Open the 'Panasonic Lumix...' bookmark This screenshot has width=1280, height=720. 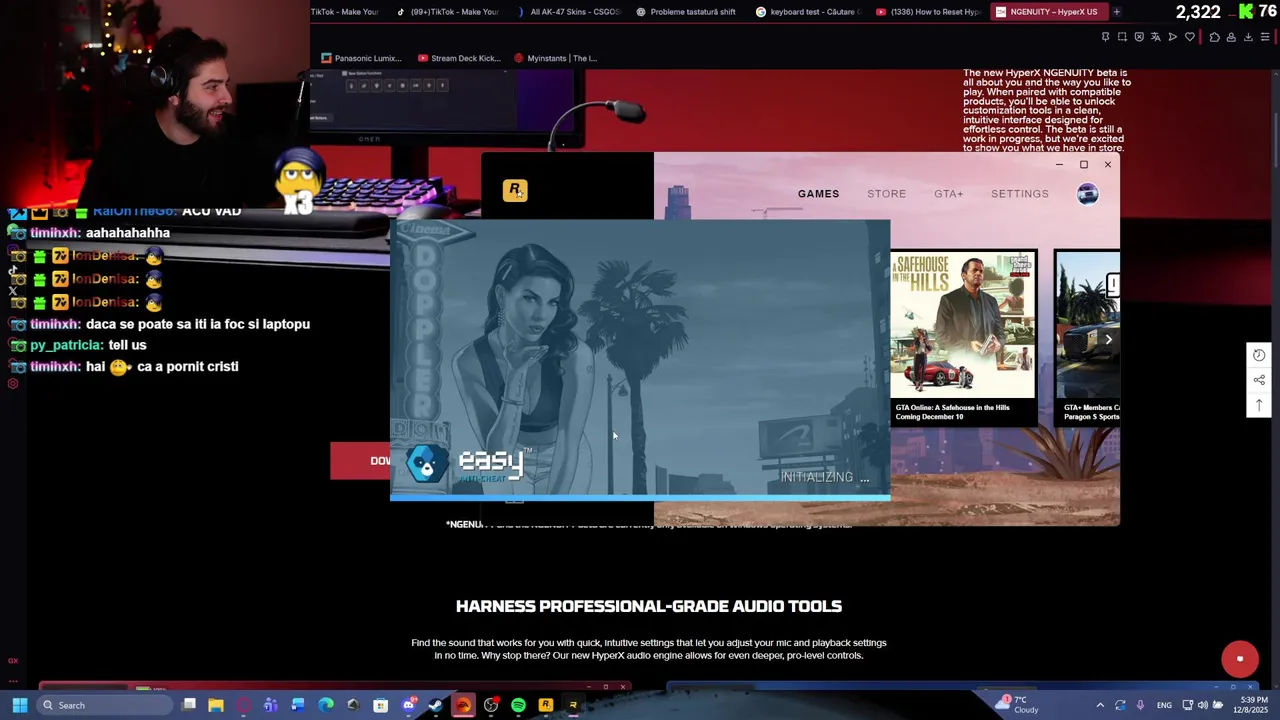(361, 58)
